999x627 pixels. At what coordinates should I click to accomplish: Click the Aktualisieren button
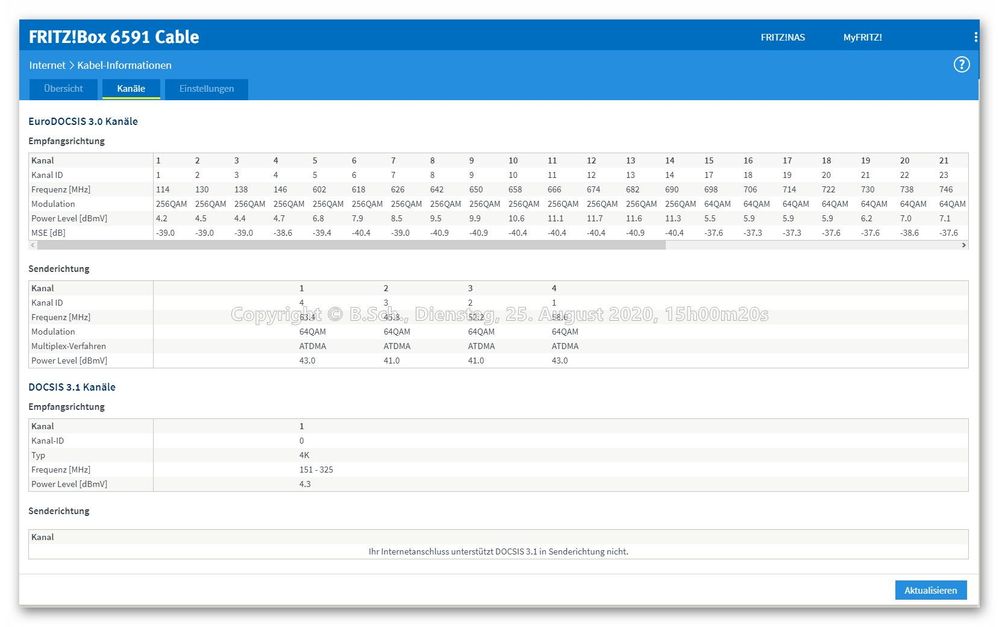930,590
